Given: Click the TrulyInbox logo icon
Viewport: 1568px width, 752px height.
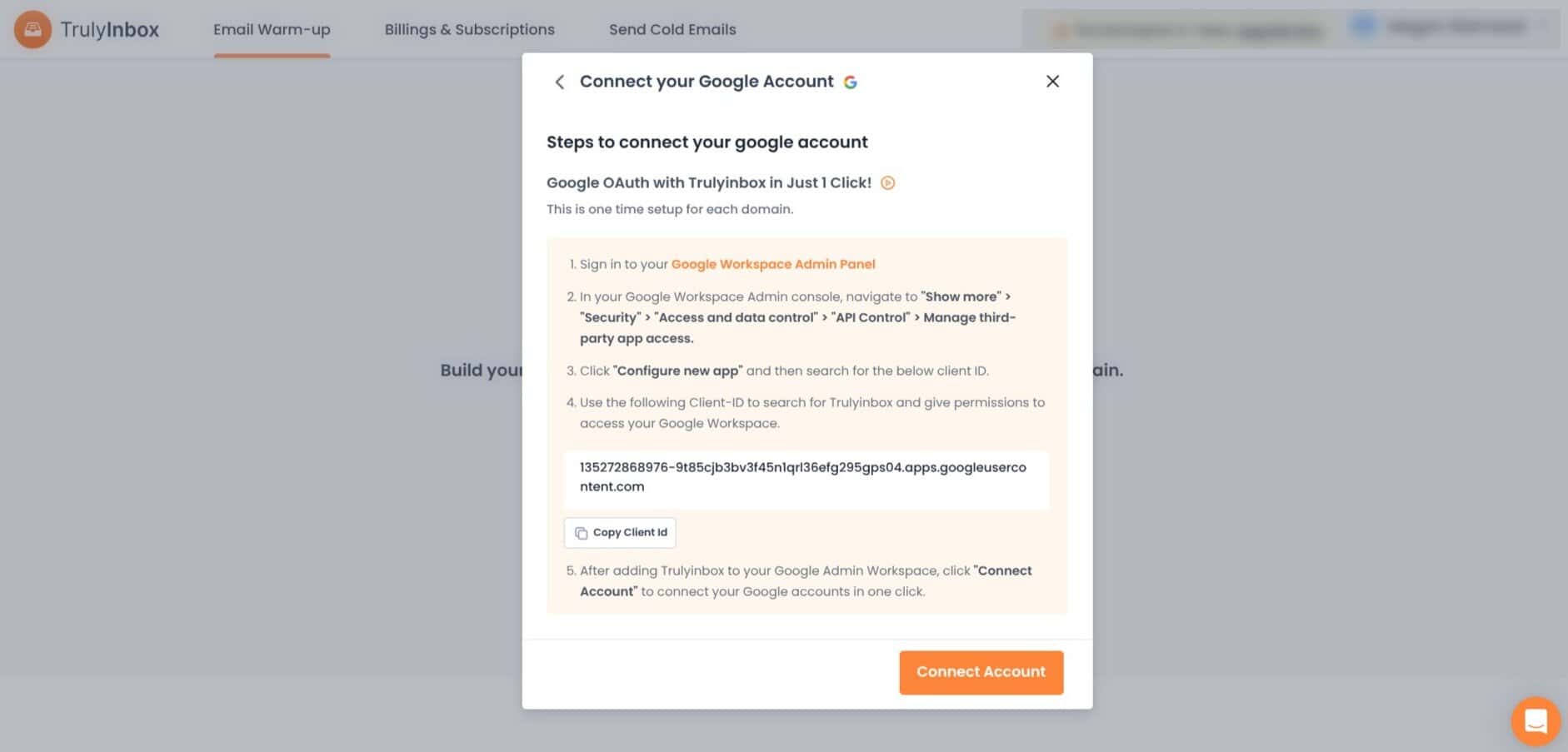Looking at the screenshot, I should (x=32, y=29).
